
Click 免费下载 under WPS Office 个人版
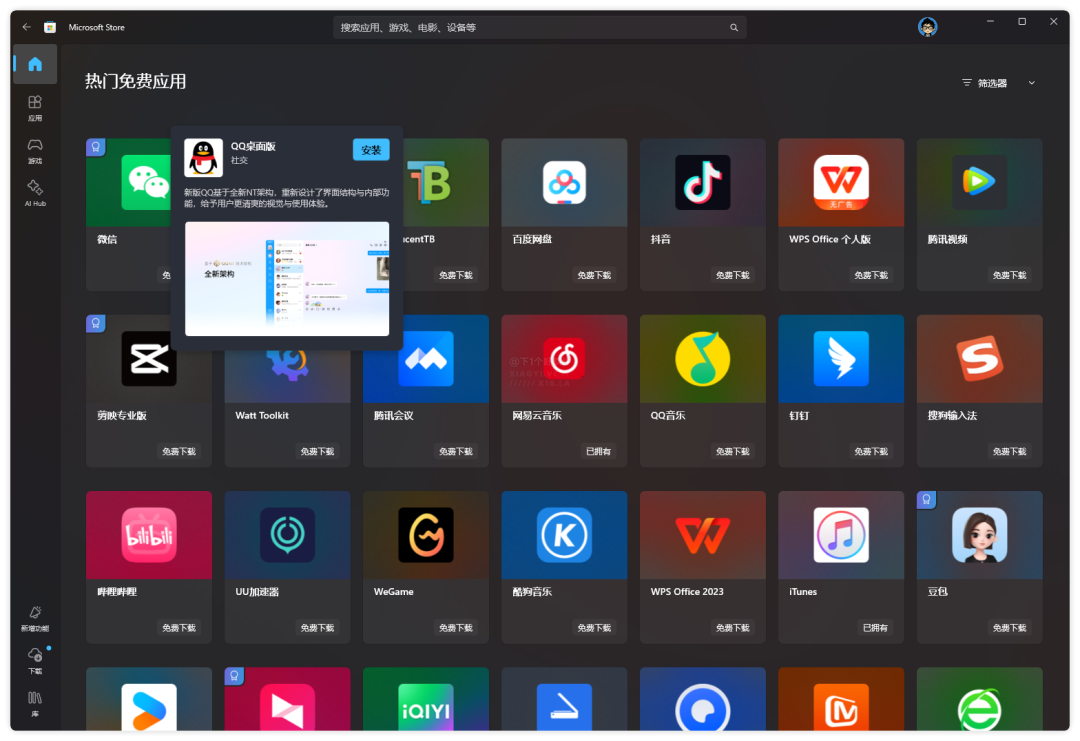[x=871, y=275]
